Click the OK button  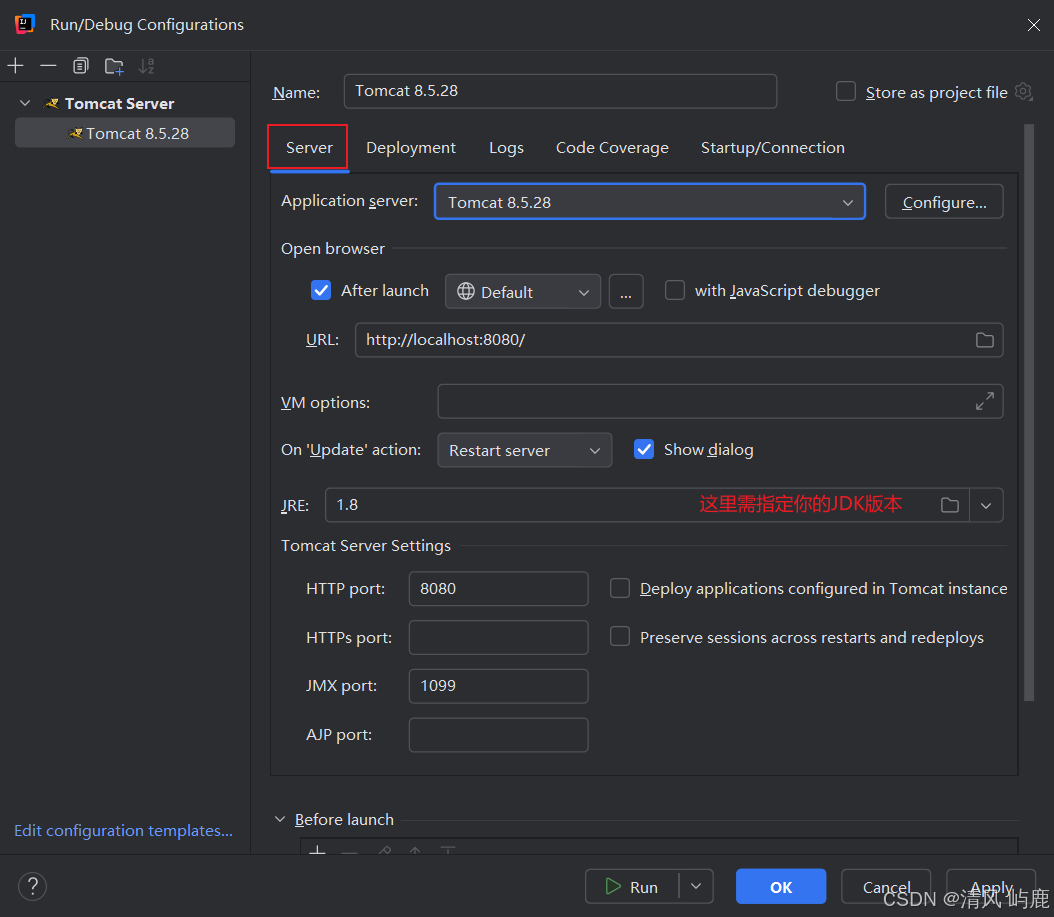point(781,886)
